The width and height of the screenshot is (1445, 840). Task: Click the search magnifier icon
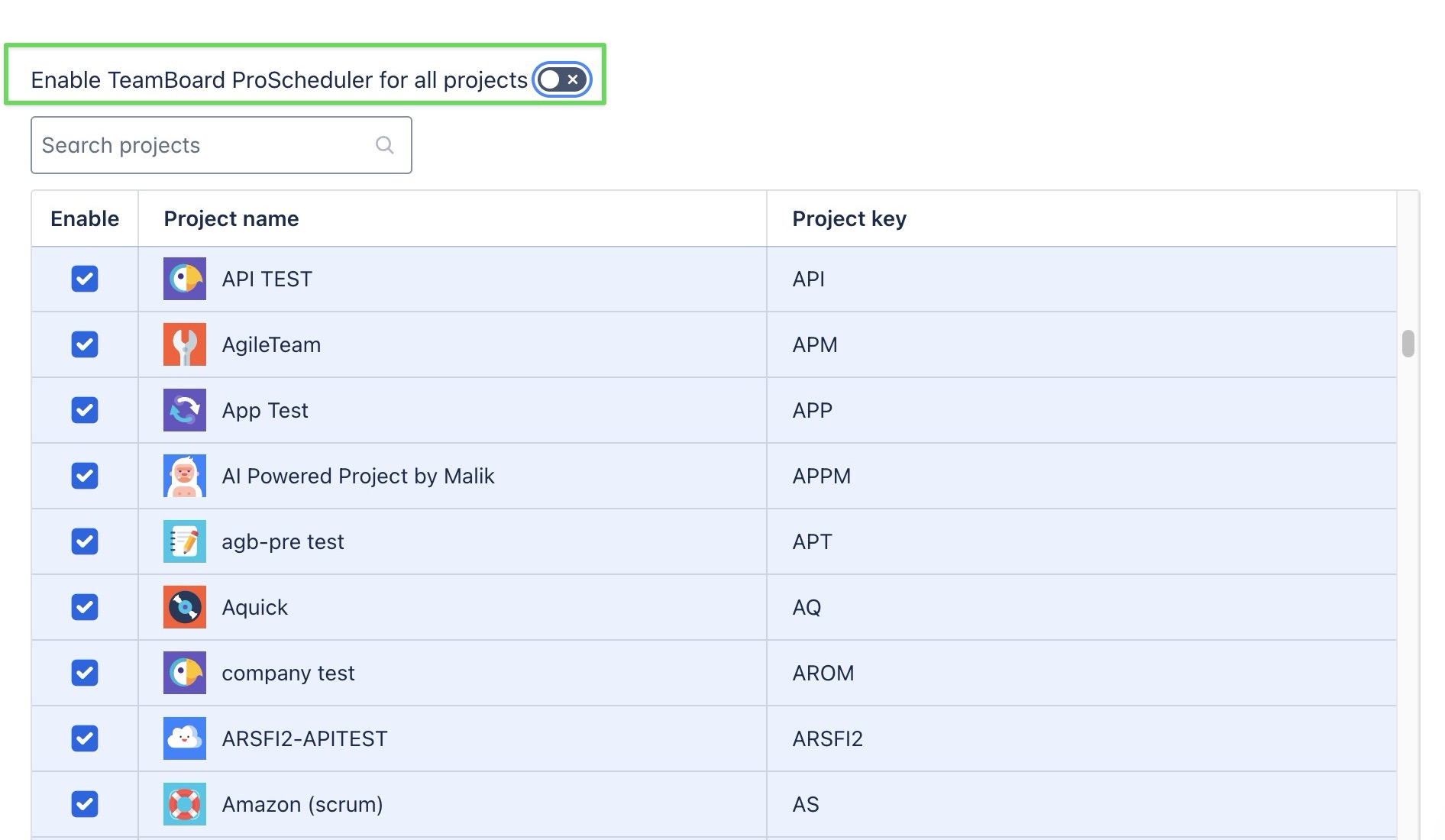click(x=385, y=145)
